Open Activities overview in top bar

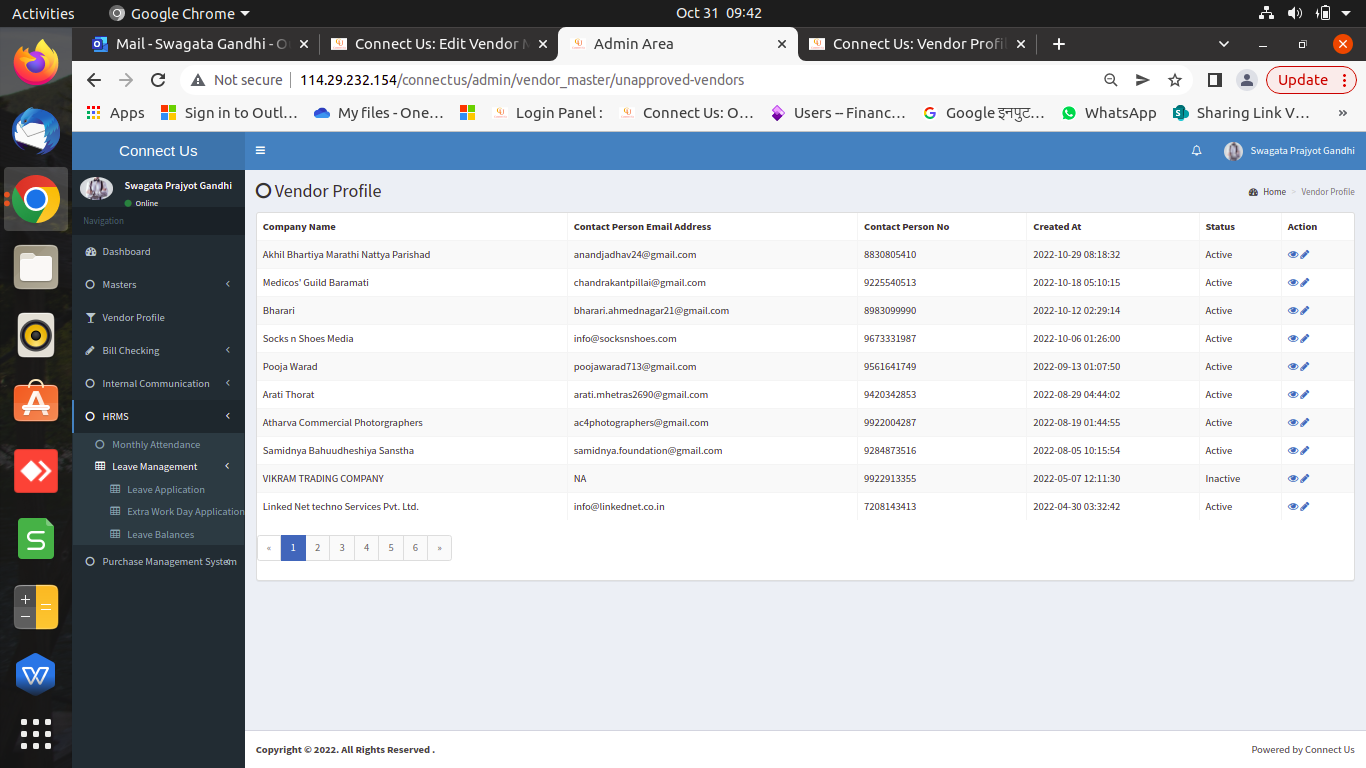(43, 13)
